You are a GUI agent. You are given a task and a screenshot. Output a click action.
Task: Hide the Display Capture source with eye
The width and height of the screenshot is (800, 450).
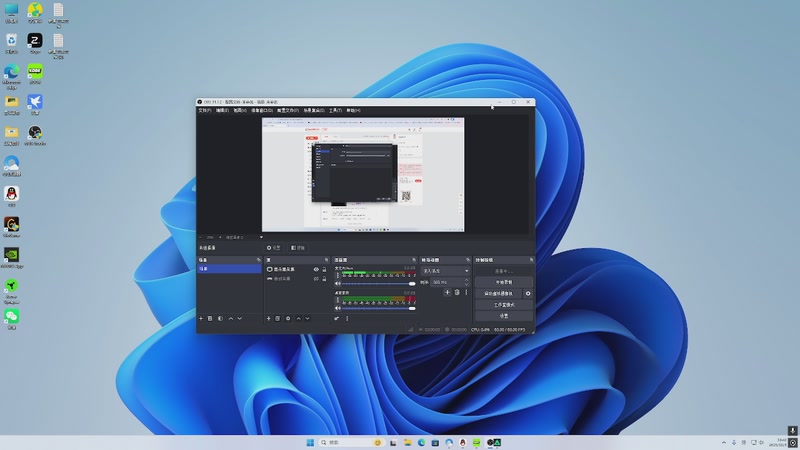point(316,269)
